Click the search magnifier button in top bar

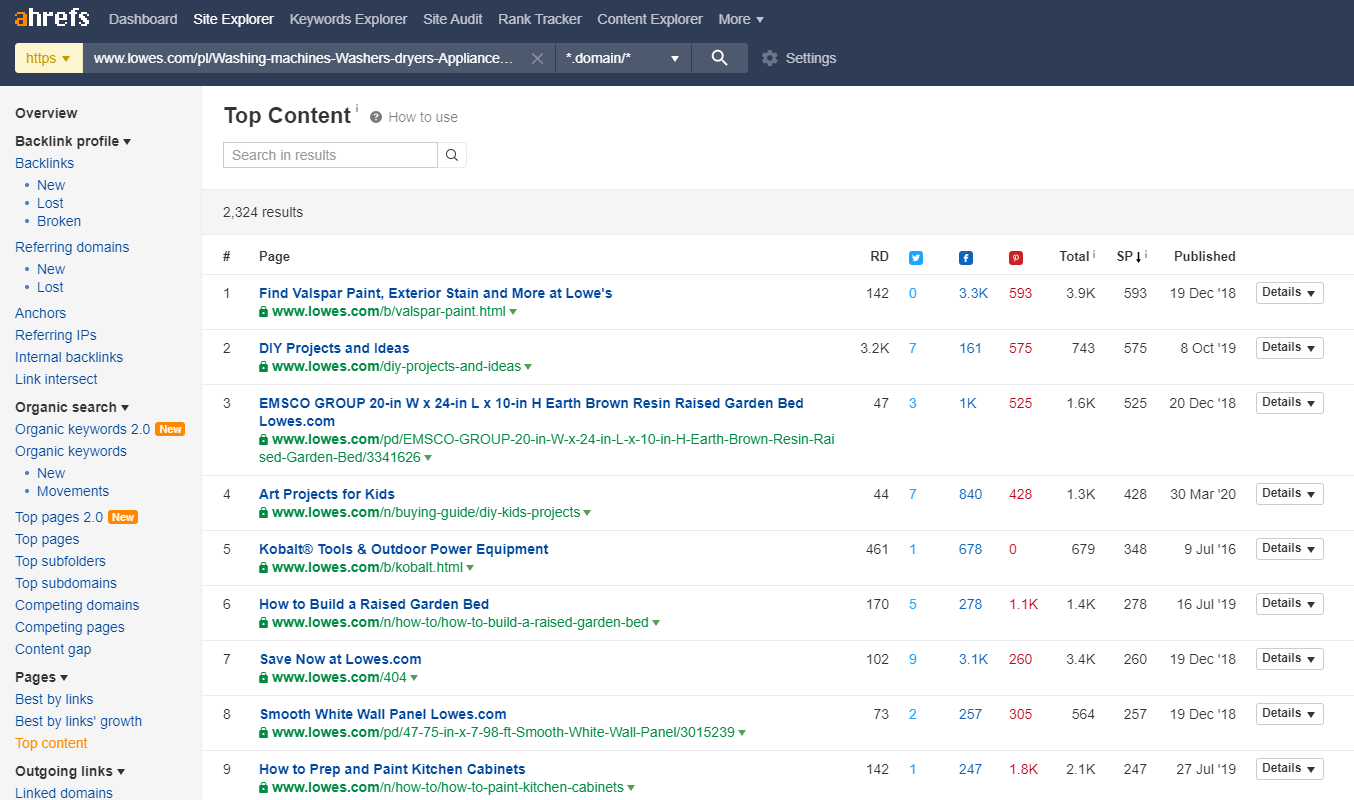[720, 58]
